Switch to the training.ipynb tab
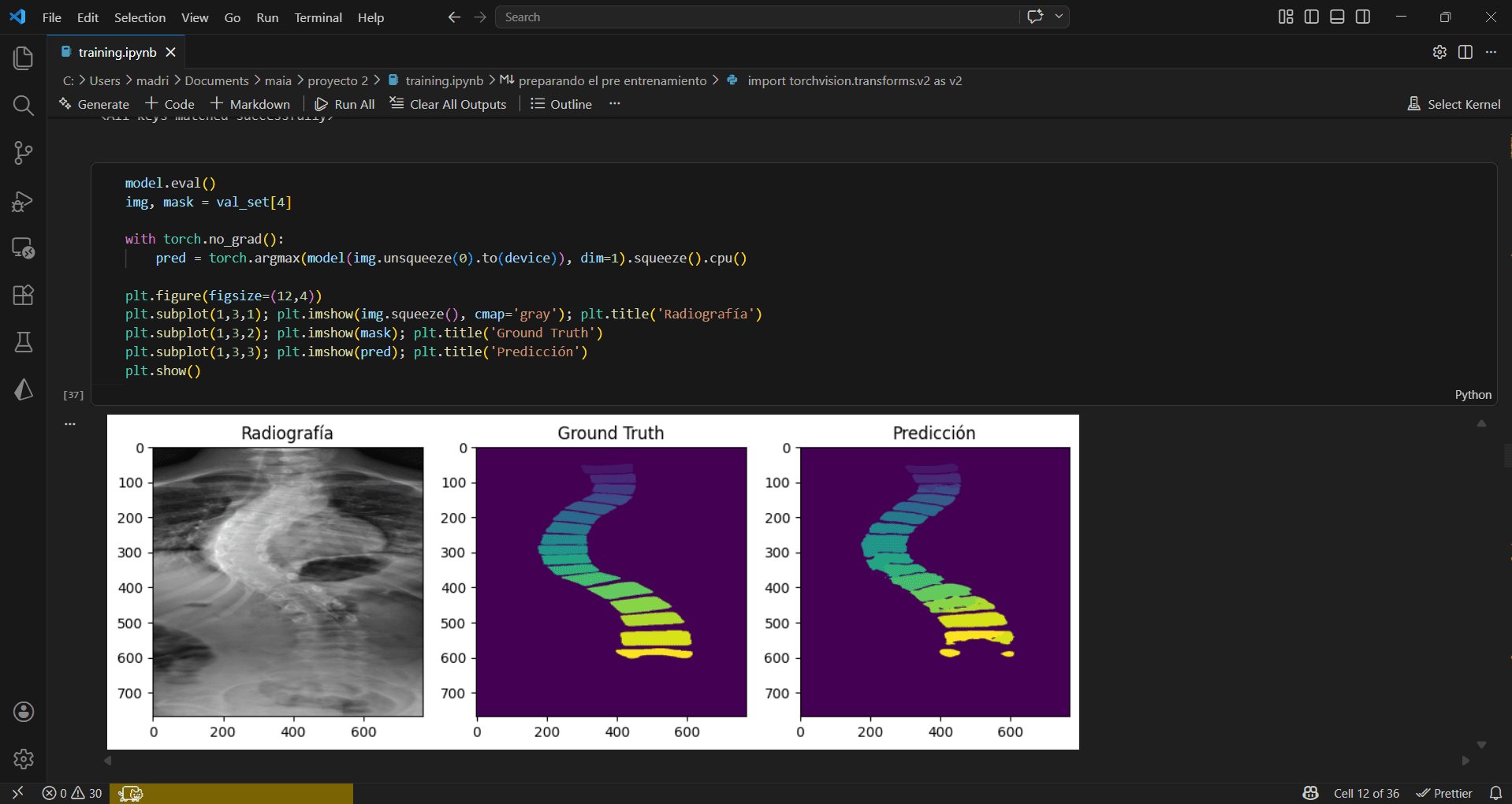 [117, 52]
